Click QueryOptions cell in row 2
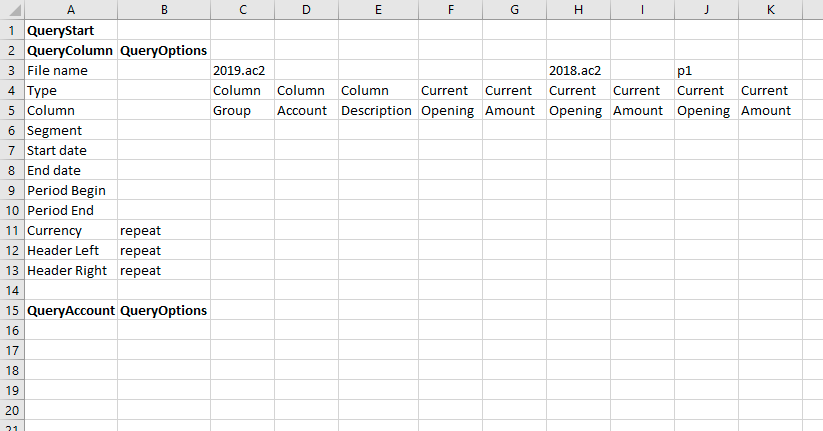The width and height of the screenshot is (823, 431). coord(163,51)
